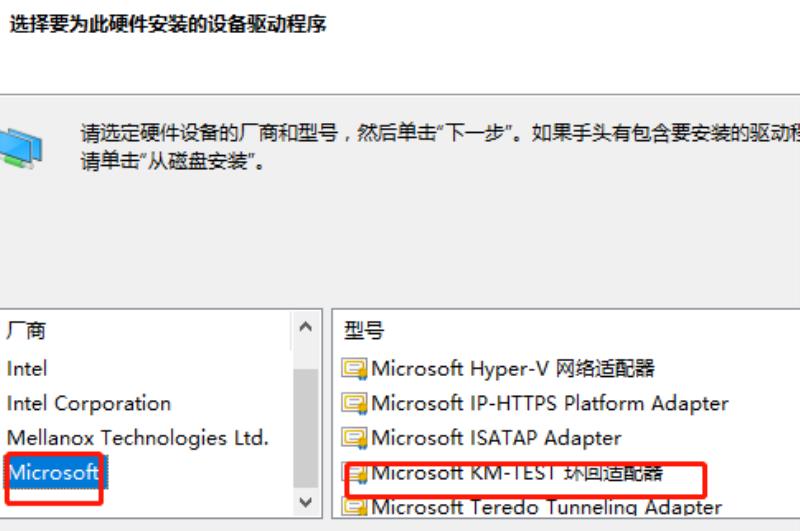The image size is (800, 531).
Task: Click manufacturer list scroll up arrow
Action: pyautogui.click(x=306, y=326)
